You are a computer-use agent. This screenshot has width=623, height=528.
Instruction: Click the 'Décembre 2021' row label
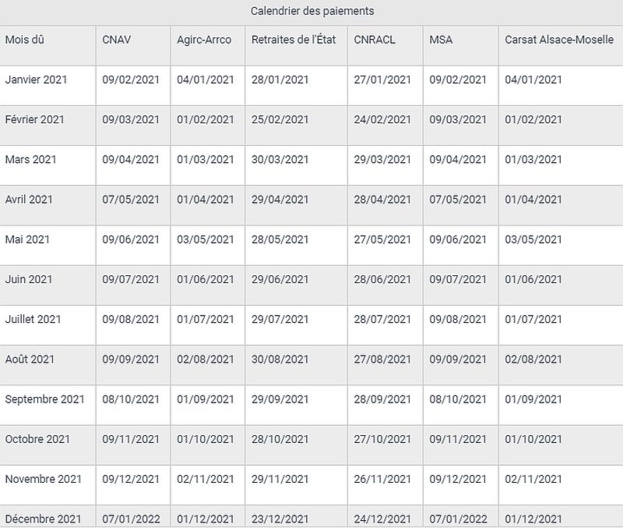click(44, 519)
